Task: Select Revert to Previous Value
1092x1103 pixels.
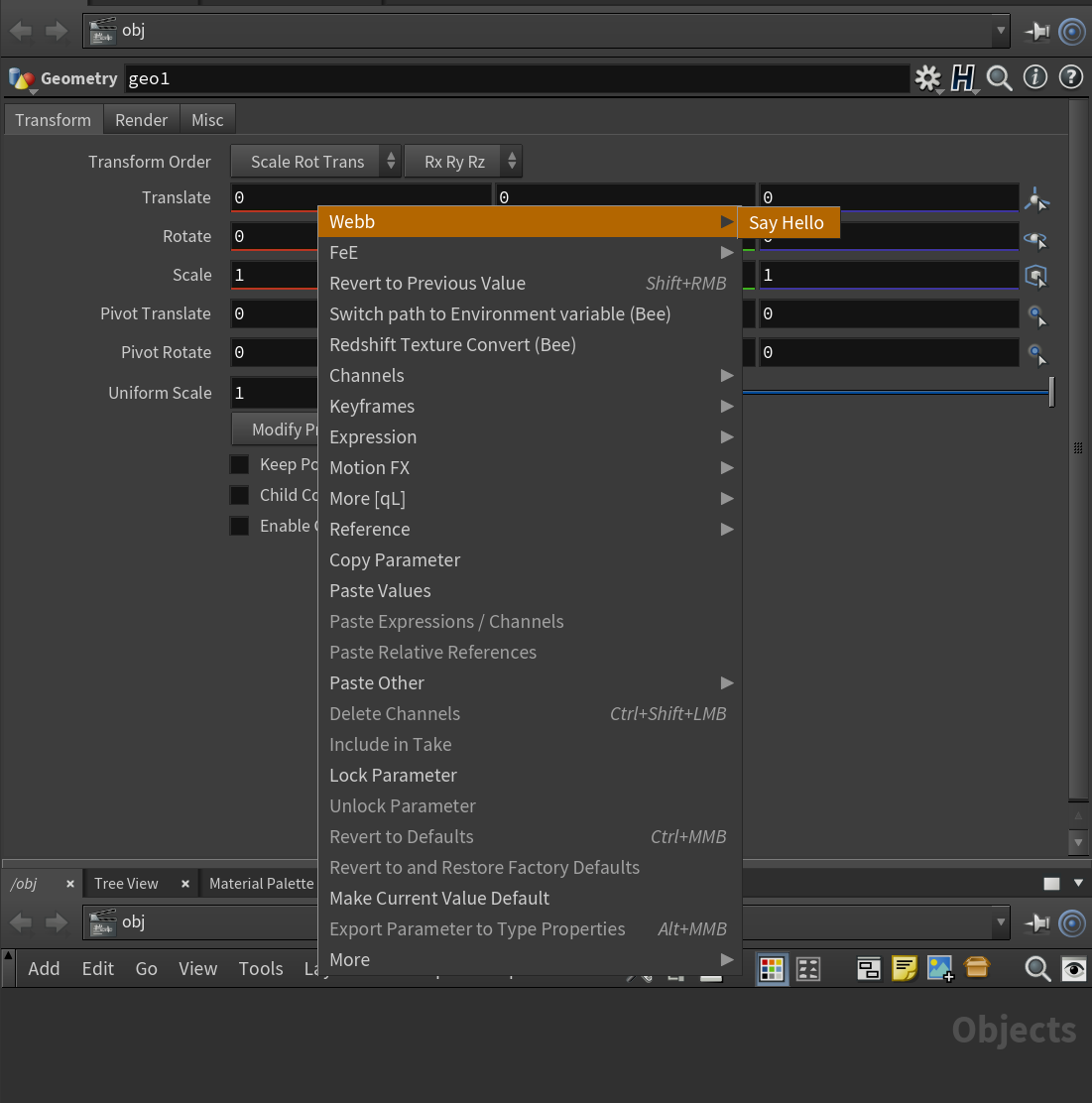Action: pyautogui.click(x=531, y=284)
